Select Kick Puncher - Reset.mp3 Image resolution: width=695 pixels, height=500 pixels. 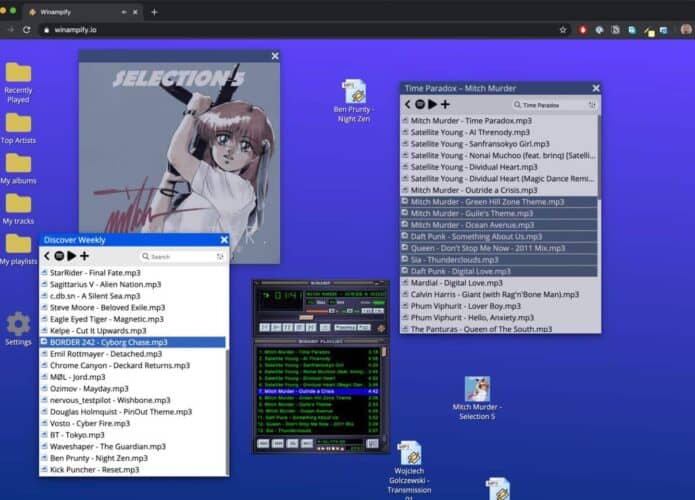[133, 469]
